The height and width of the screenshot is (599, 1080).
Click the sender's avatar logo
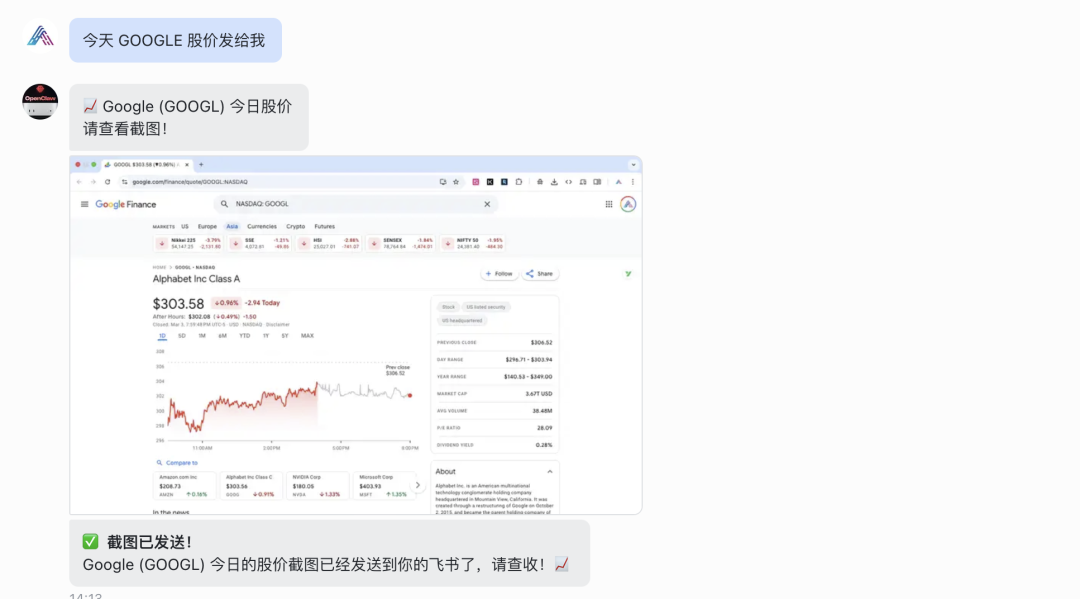pos(40,36)
